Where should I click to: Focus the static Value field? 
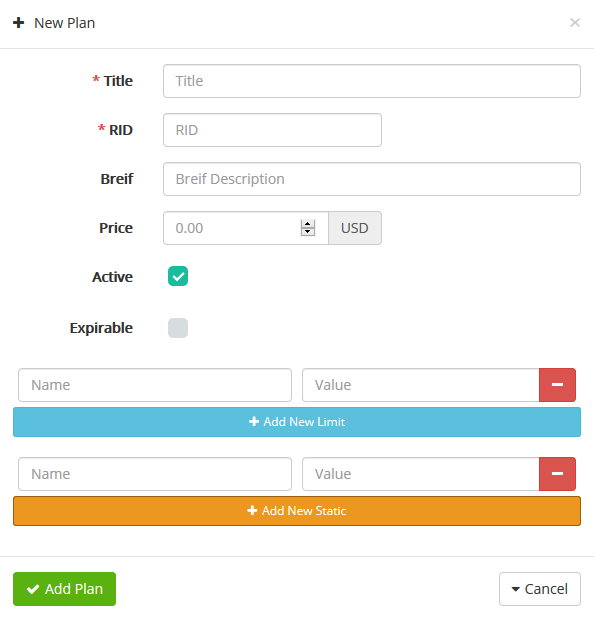coord(421,474)
